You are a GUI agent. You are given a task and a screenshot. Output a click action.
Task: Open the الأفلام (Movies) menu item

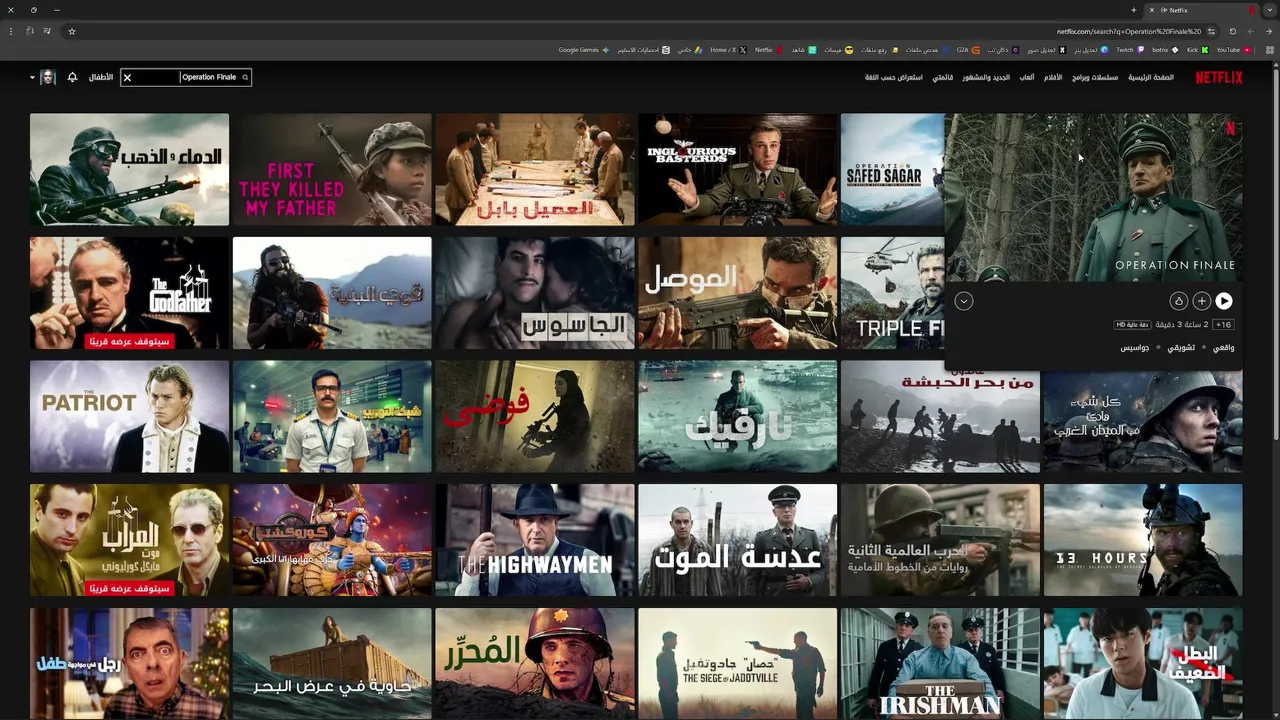pos(1053,77)
